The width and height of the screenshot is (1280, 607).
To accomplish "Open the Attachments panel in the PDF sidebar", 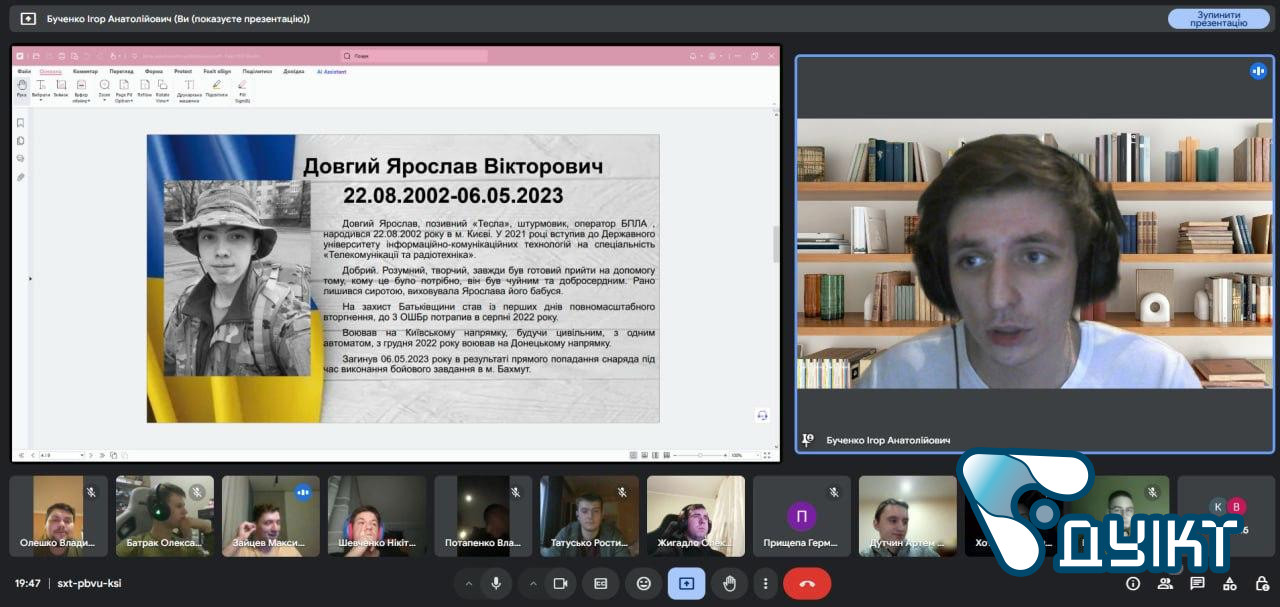I will (20, 177).
